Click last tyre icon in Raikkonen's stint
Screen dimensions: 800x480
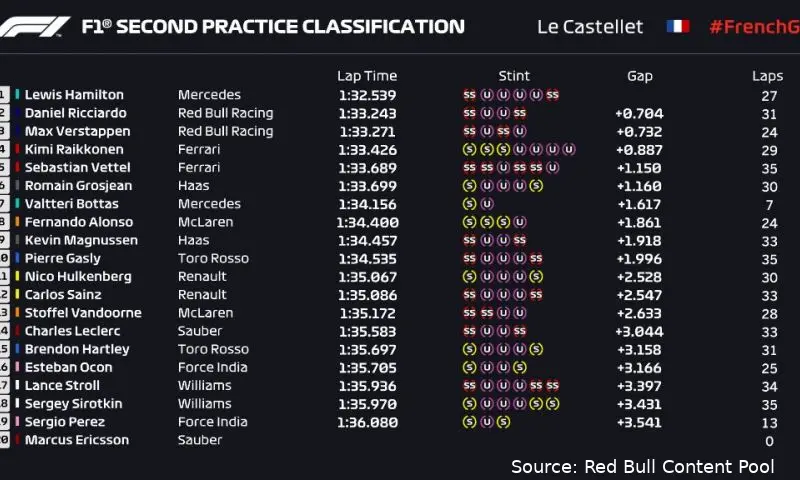point(569,149)
